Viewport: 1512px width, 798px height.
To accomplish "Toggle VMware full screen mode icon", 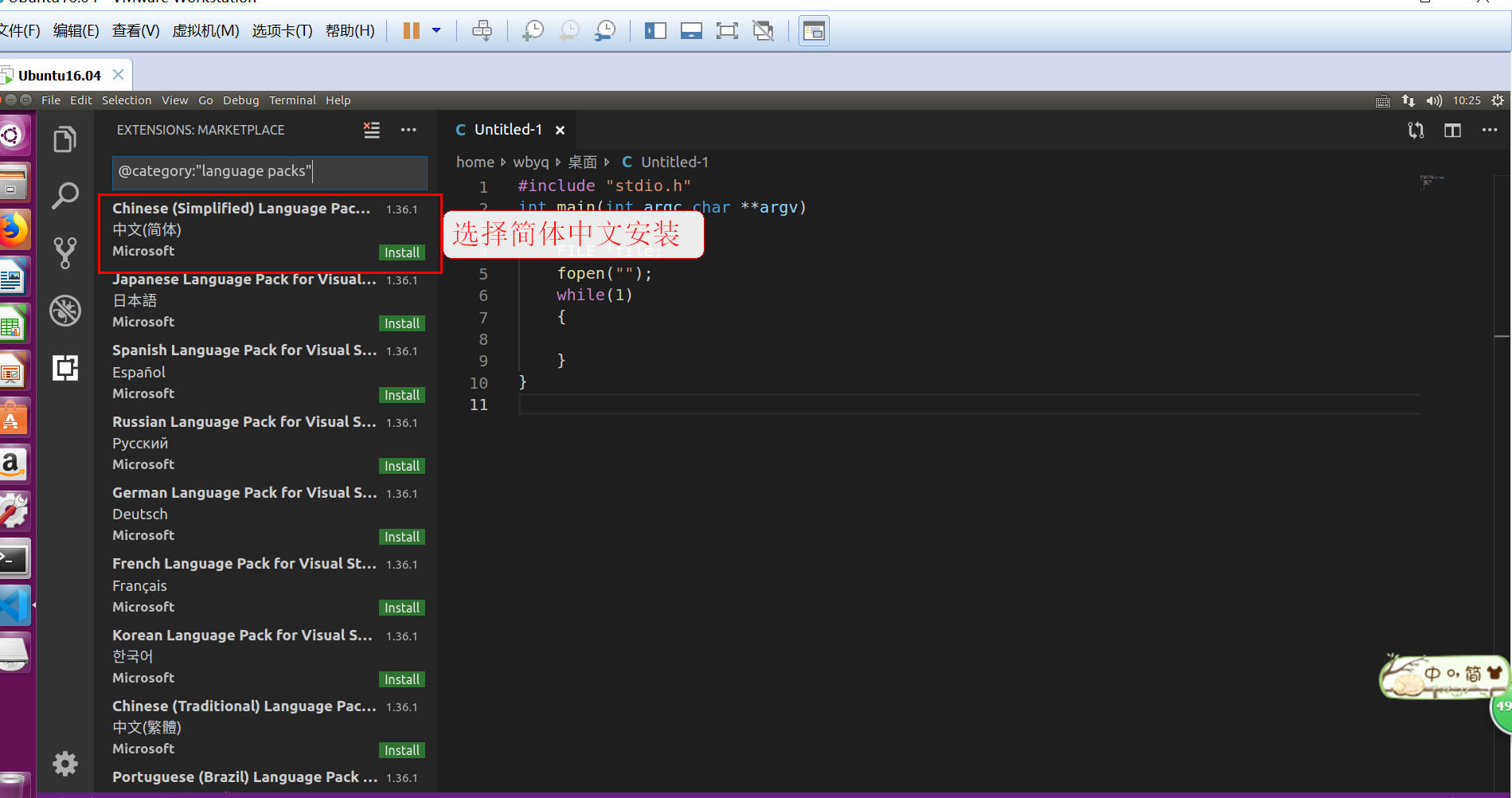I will [727, 31].
